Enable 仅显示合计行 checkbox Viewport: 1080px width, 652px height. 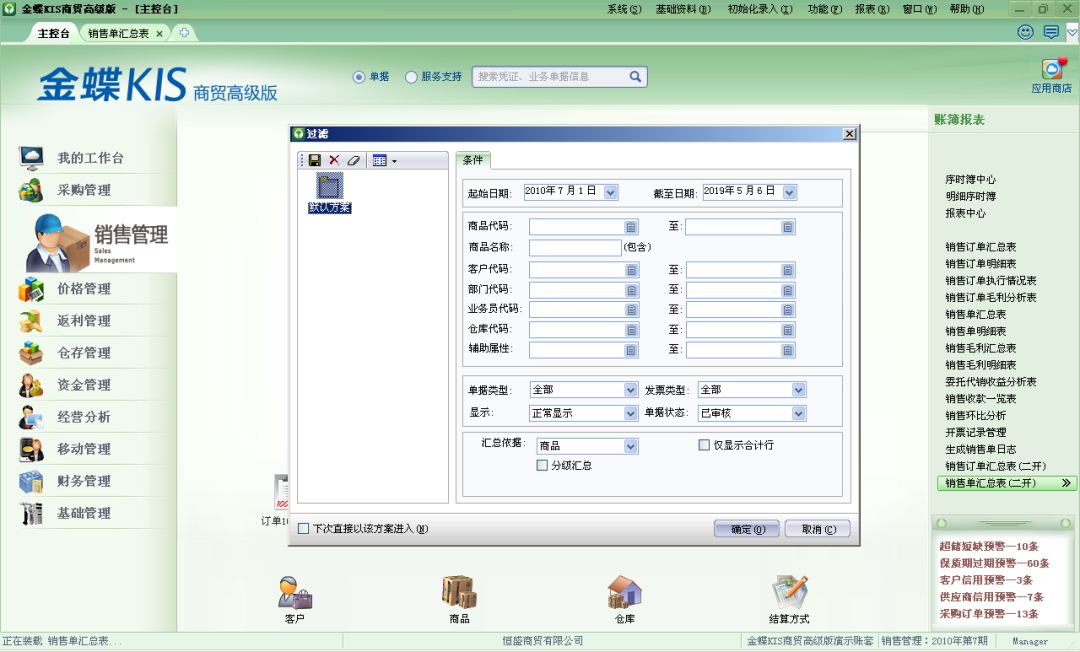(x=703, y=444)
